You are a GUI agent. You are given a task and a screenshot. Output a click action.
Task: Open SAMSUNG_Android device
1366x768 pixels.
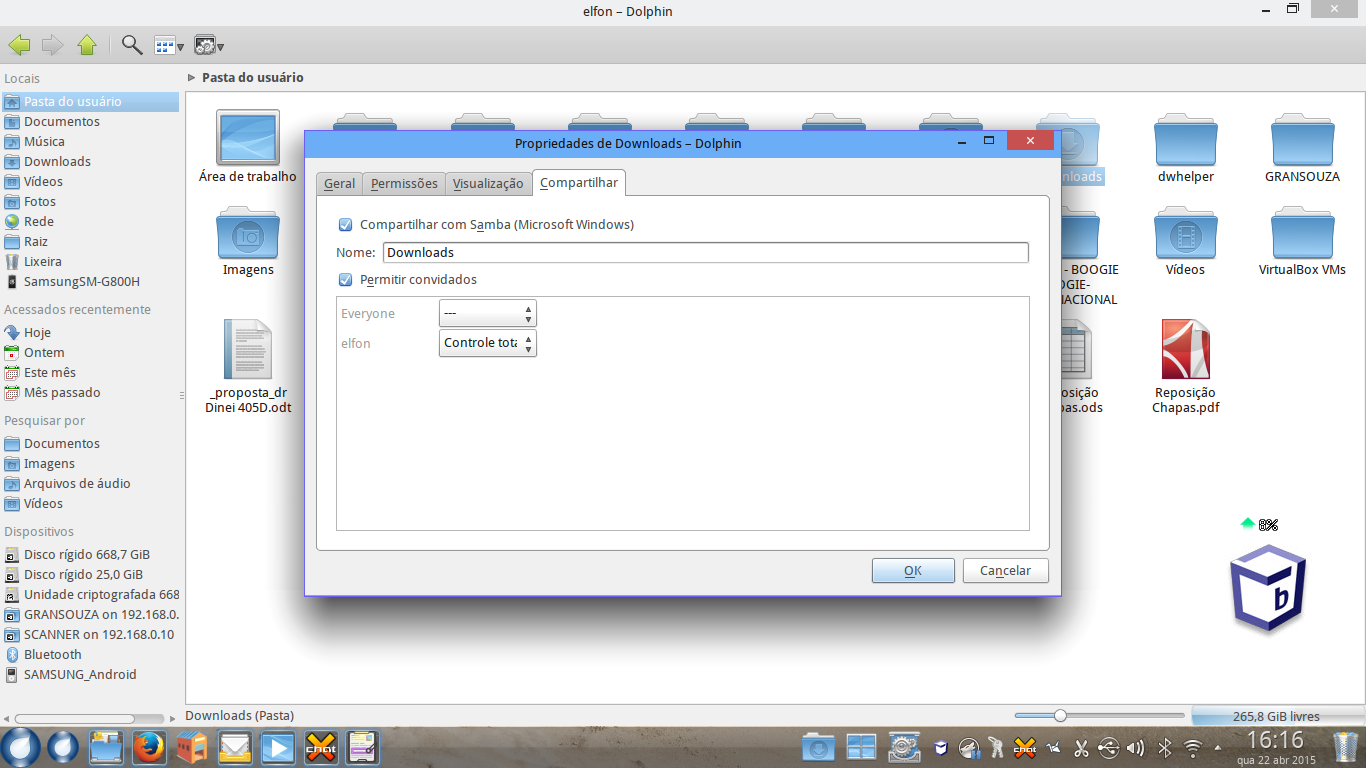pyautogui.click(x=80, y=674)
